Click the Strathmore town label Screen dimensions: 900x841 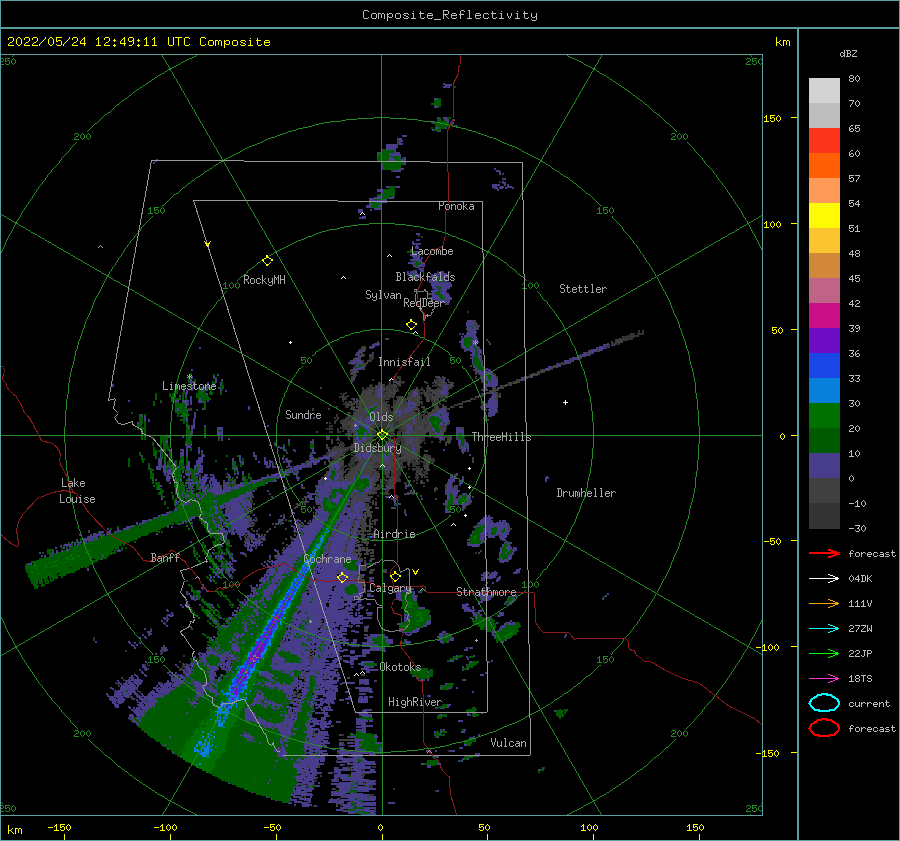[x=486, y=592]
